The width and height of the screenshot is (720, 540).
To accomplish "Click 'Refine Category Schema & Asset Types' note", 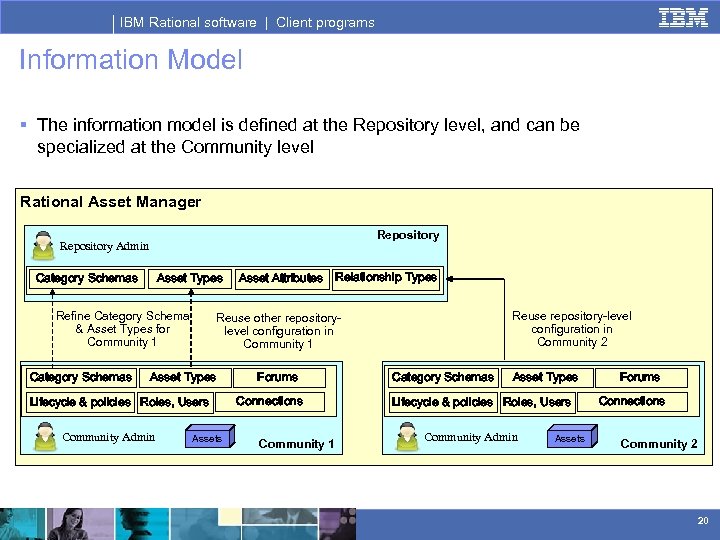I will tap(123, 329).
